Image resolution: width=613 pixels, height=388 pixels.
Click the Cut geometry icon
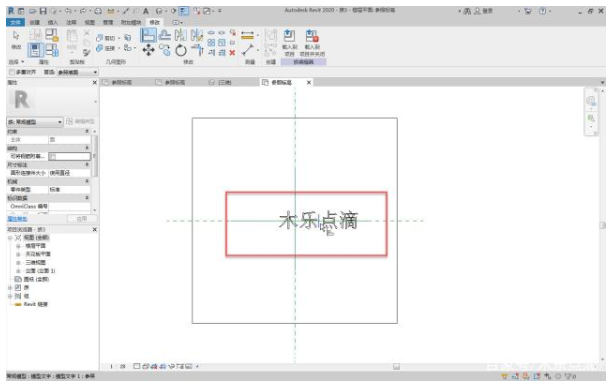click(100, 38)
